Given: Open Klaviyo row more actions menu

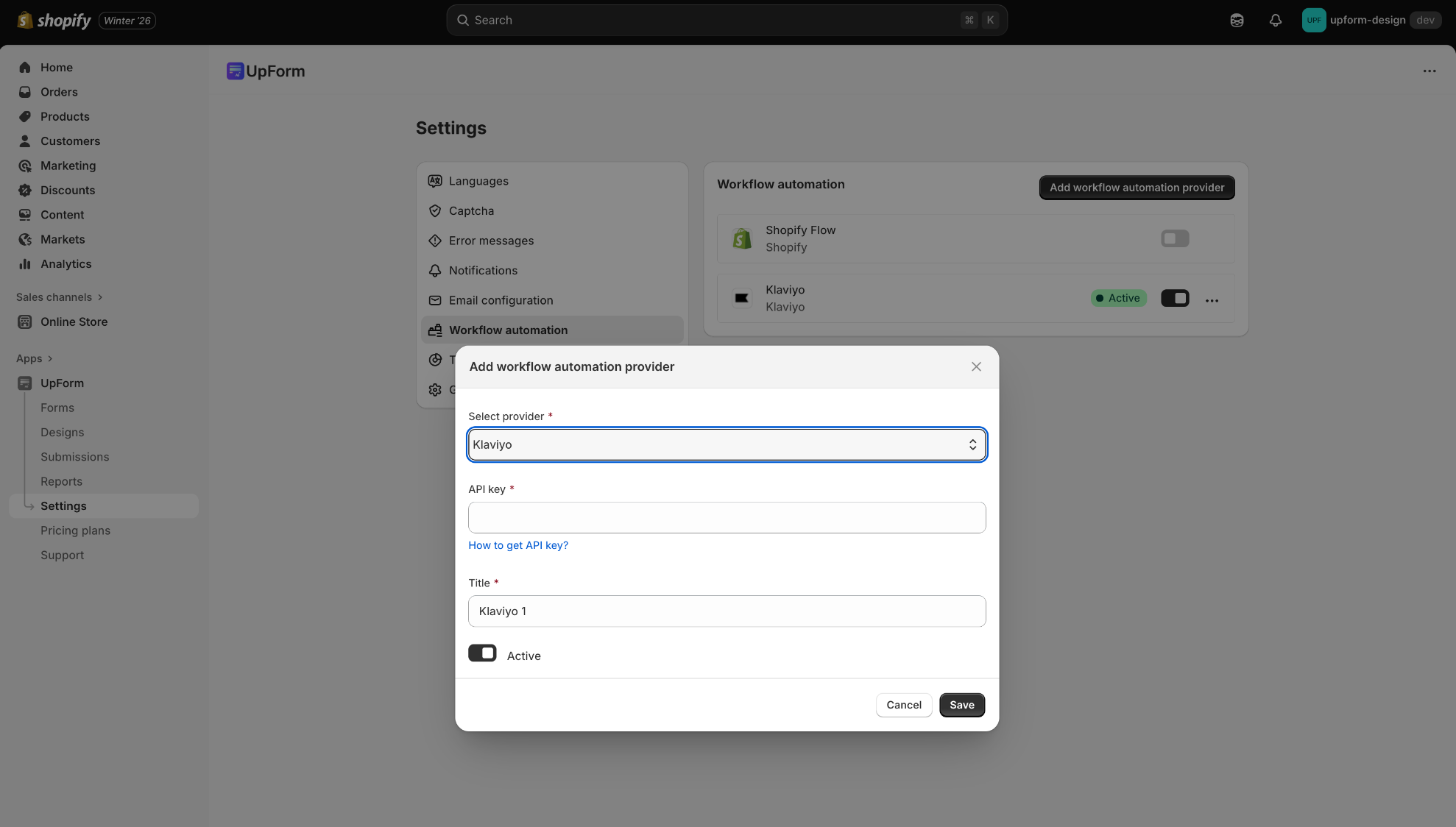Looking at the screenshot, I should point(1212,300).
